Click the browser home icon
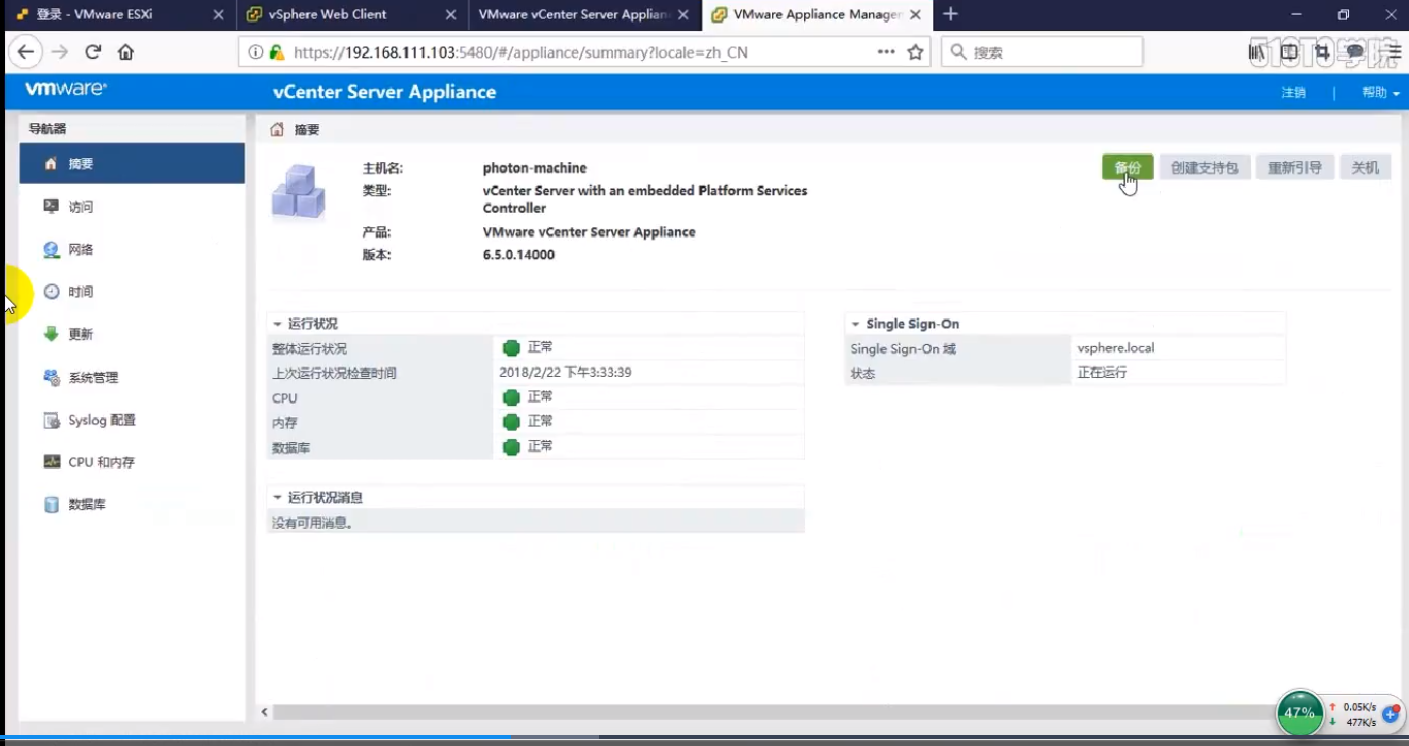The image size is (1409, 746). pos(126,52)
